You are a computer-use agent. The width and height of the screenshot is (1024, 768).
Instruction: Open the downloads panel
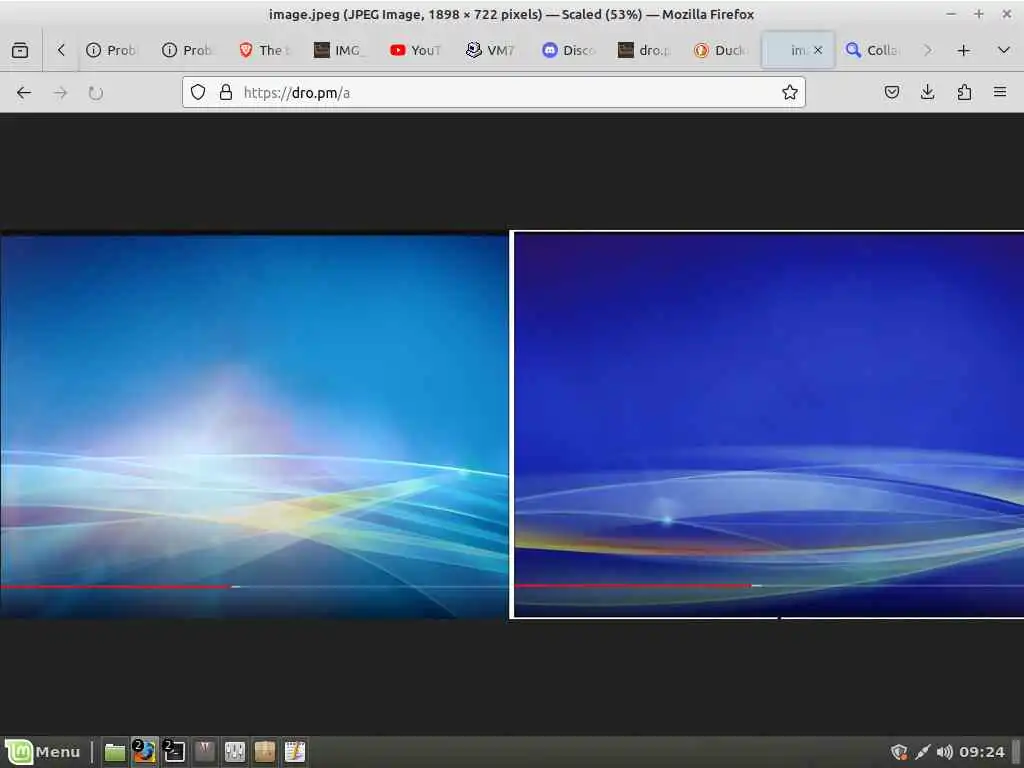[x=927, y=92]
